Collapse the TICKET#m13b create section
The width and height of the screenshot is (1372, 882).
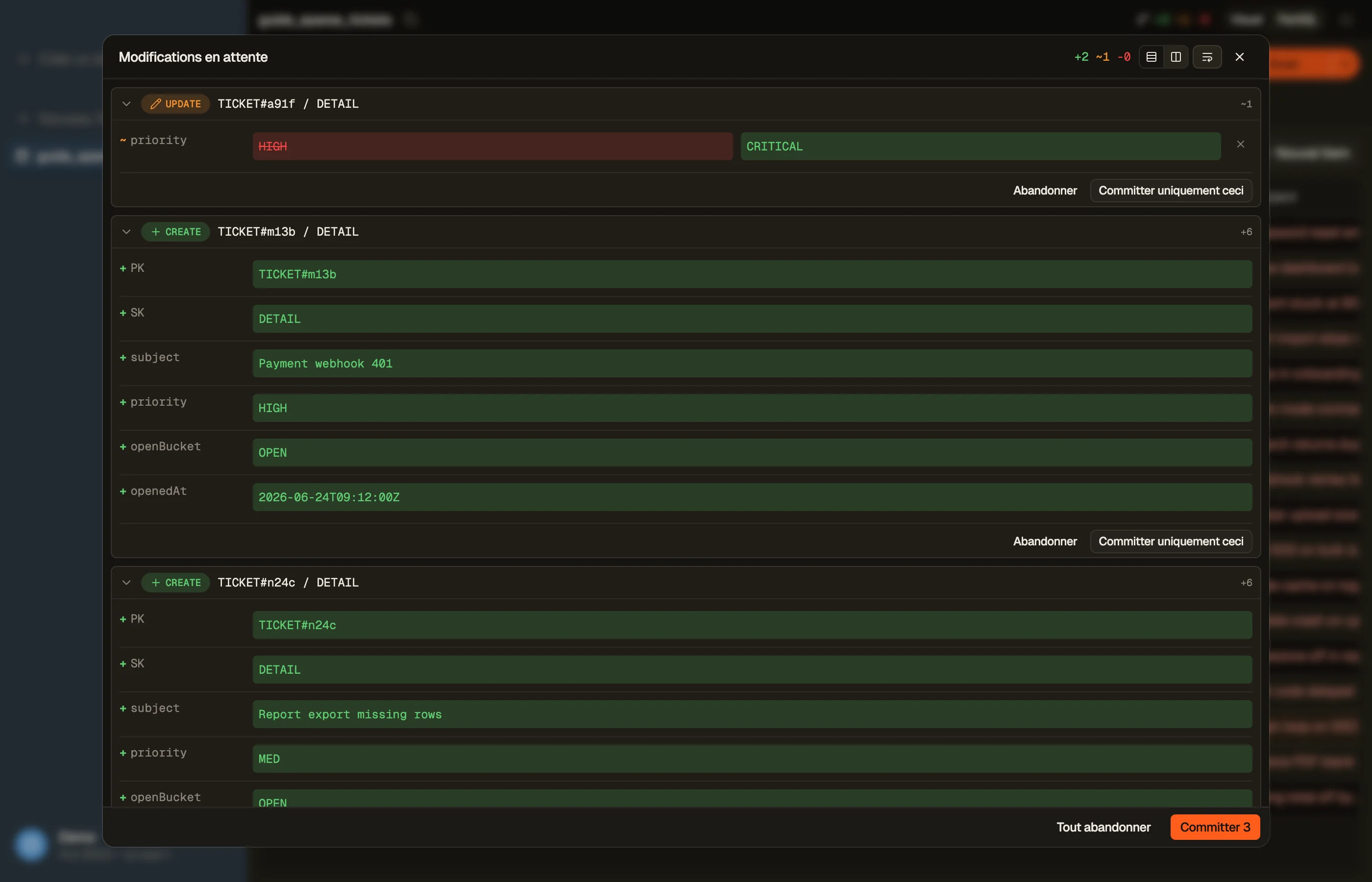coord(126,231)
